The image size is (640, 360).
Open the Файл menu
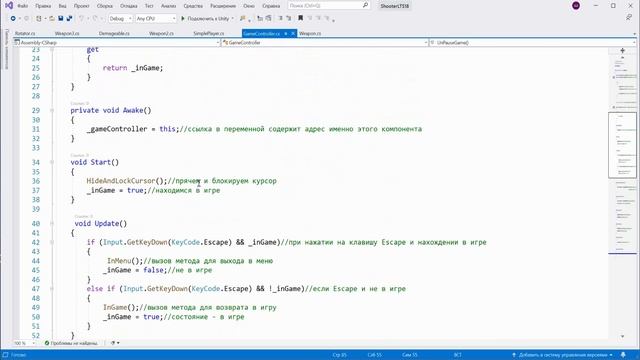coord(22,6)
